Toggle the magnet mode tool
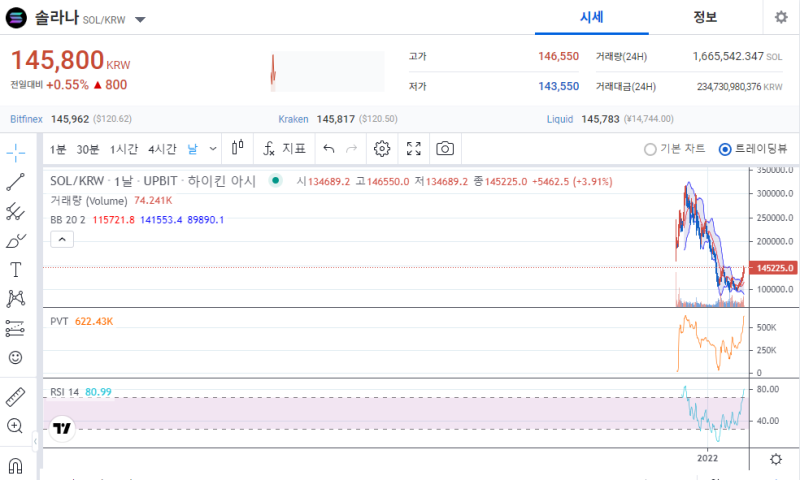Image resolution: width=800 pixels, height=480 pixels. click(15, 466)
